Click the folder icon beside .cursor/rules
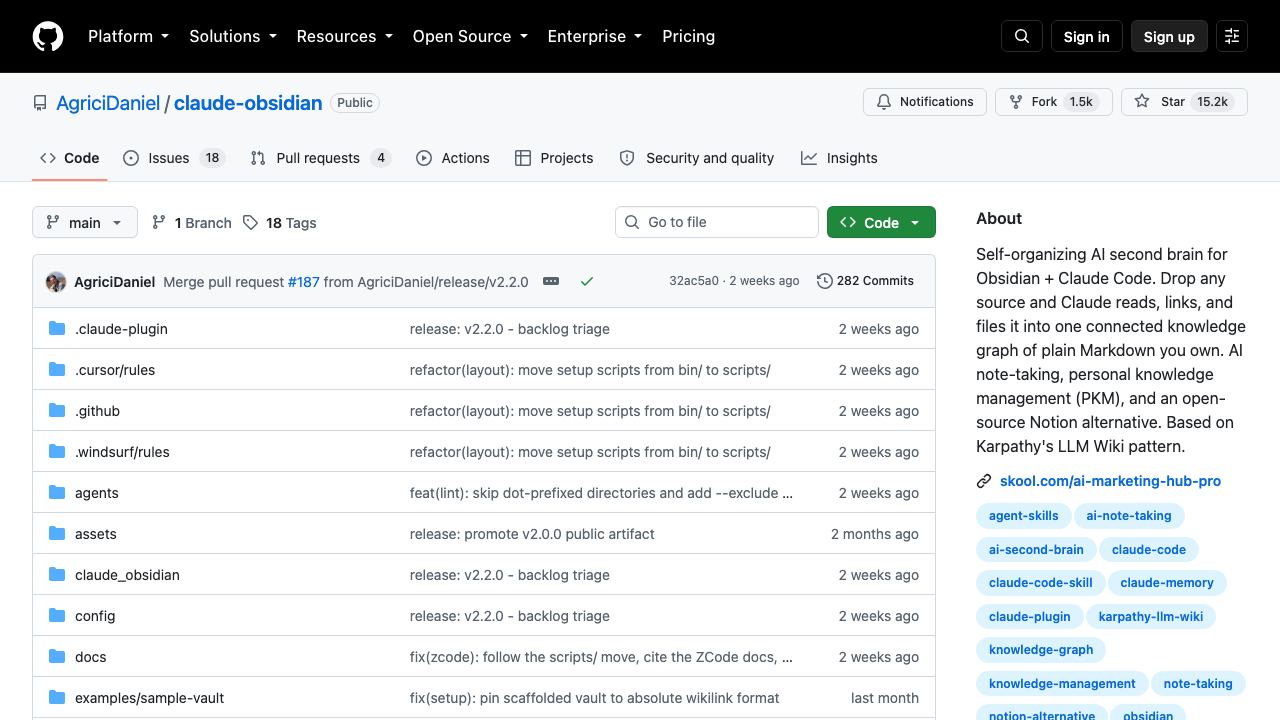 click(57, 370)
